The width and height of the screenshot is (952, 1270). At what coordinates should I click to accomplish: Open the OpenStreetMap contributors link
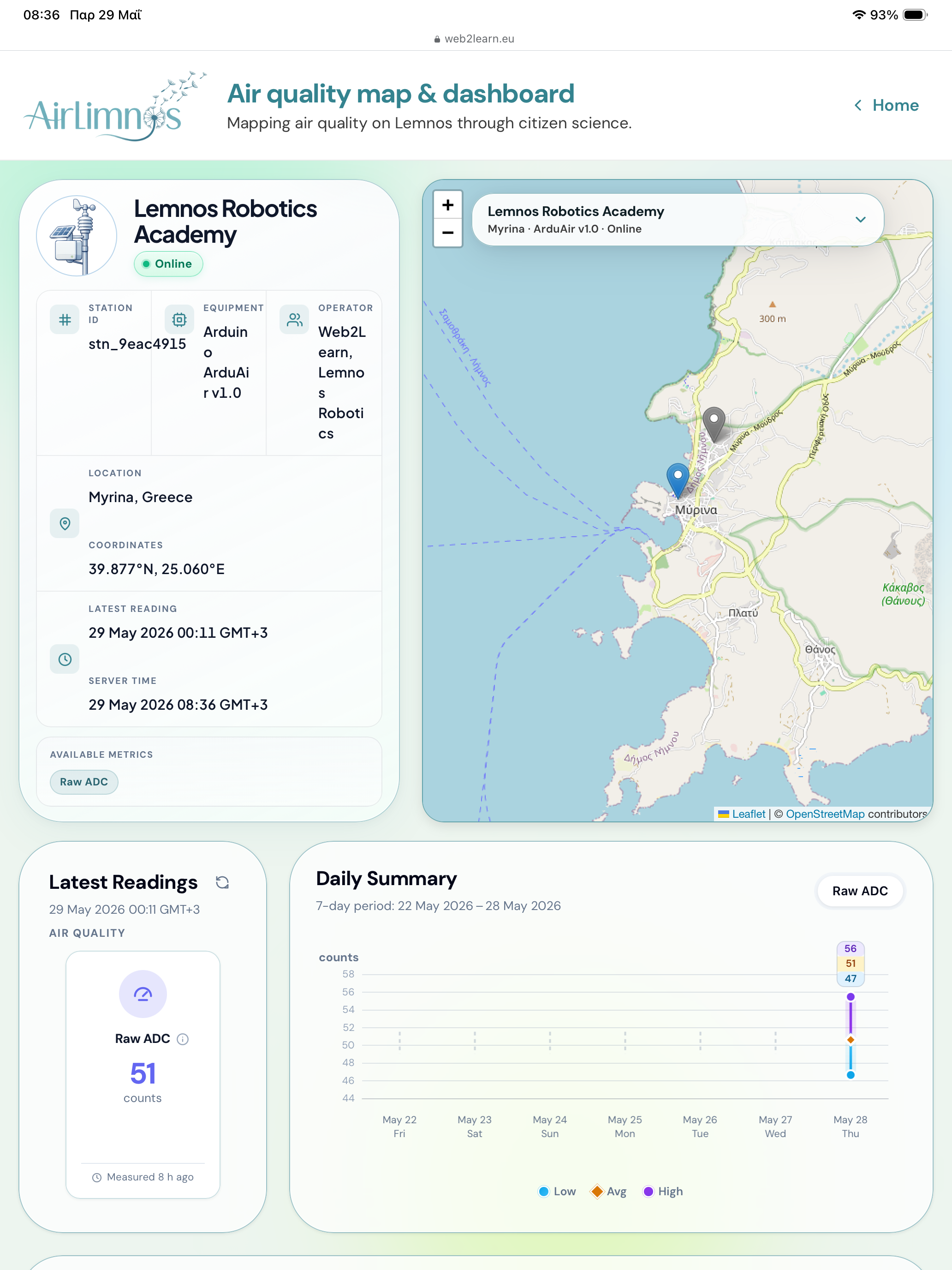click(x=825, y=814)
